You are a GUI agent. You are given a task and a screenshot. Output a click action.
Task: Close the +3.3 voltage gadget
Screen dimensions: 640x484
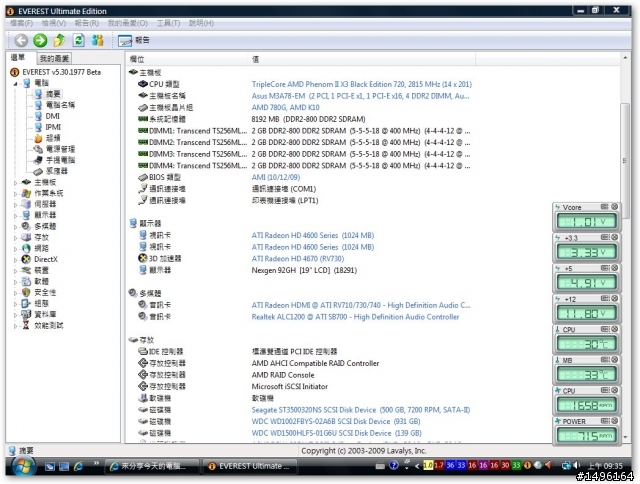[x=614, y=238]
